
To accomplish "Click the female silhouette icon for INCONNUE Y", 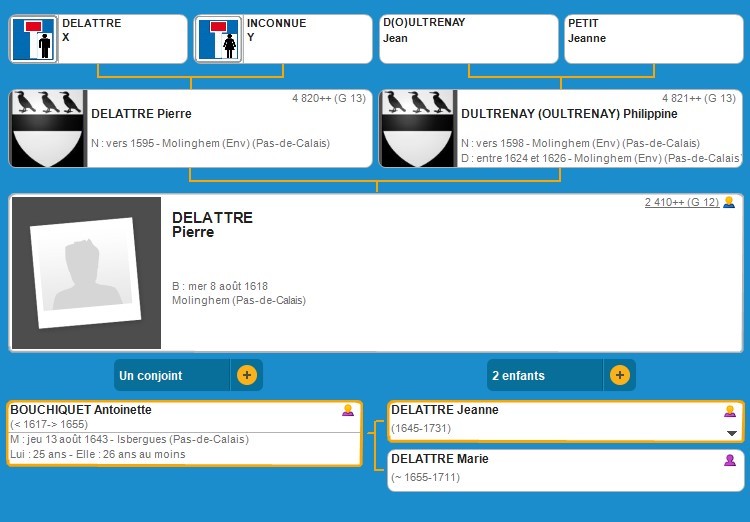I will [x=219, y=39].
